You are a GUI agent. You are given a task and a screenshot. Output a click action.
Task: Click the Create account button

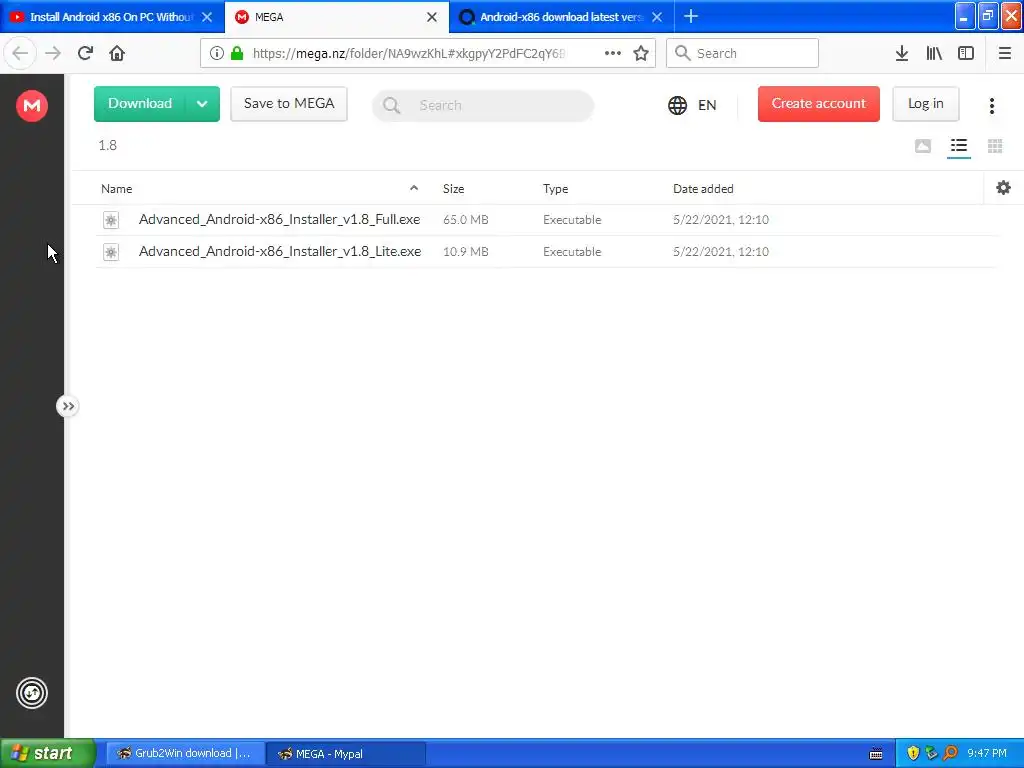tap(818, 104)
